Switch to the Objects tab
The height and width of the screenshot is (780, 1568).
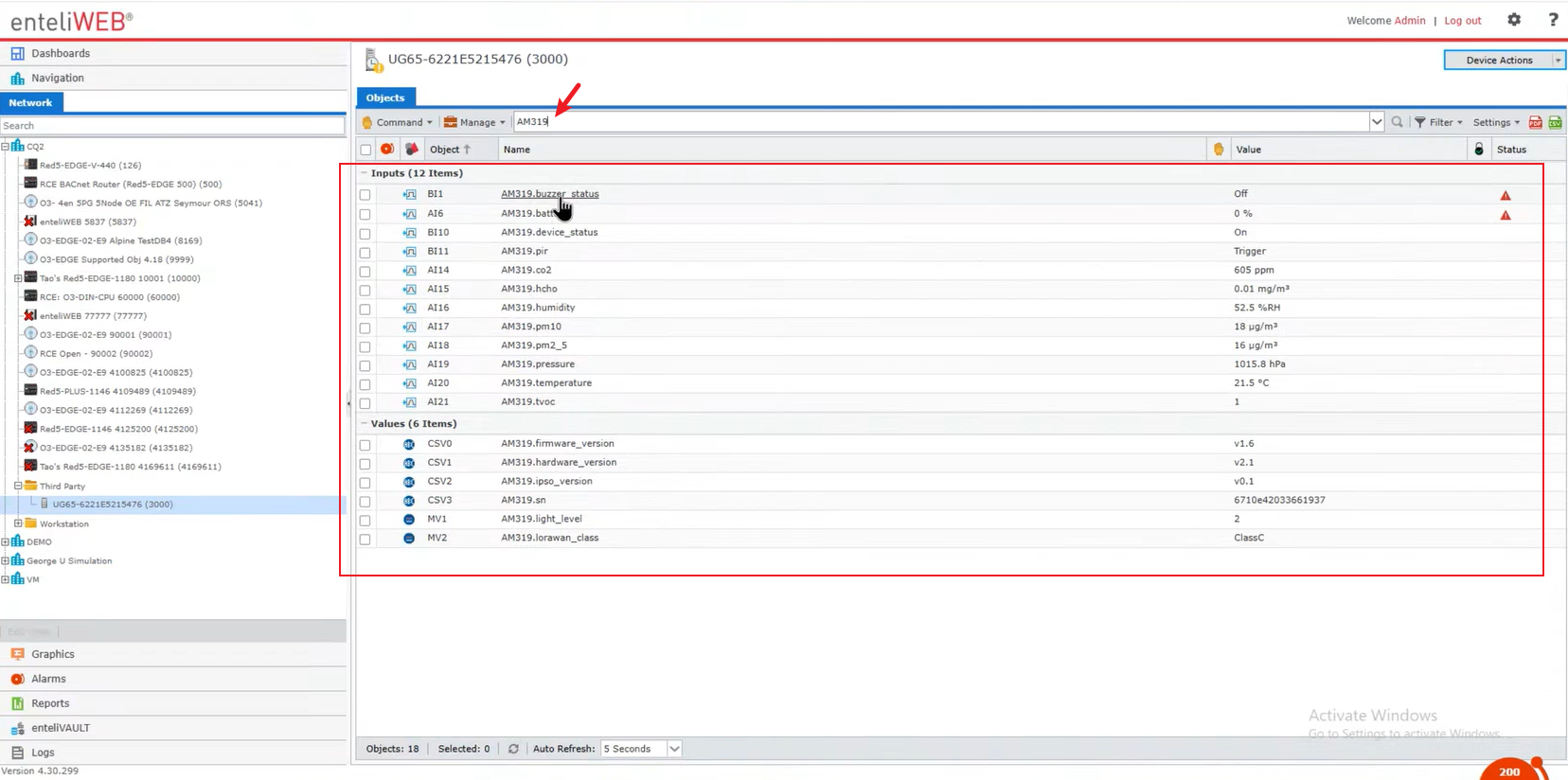tap(385, 97)
